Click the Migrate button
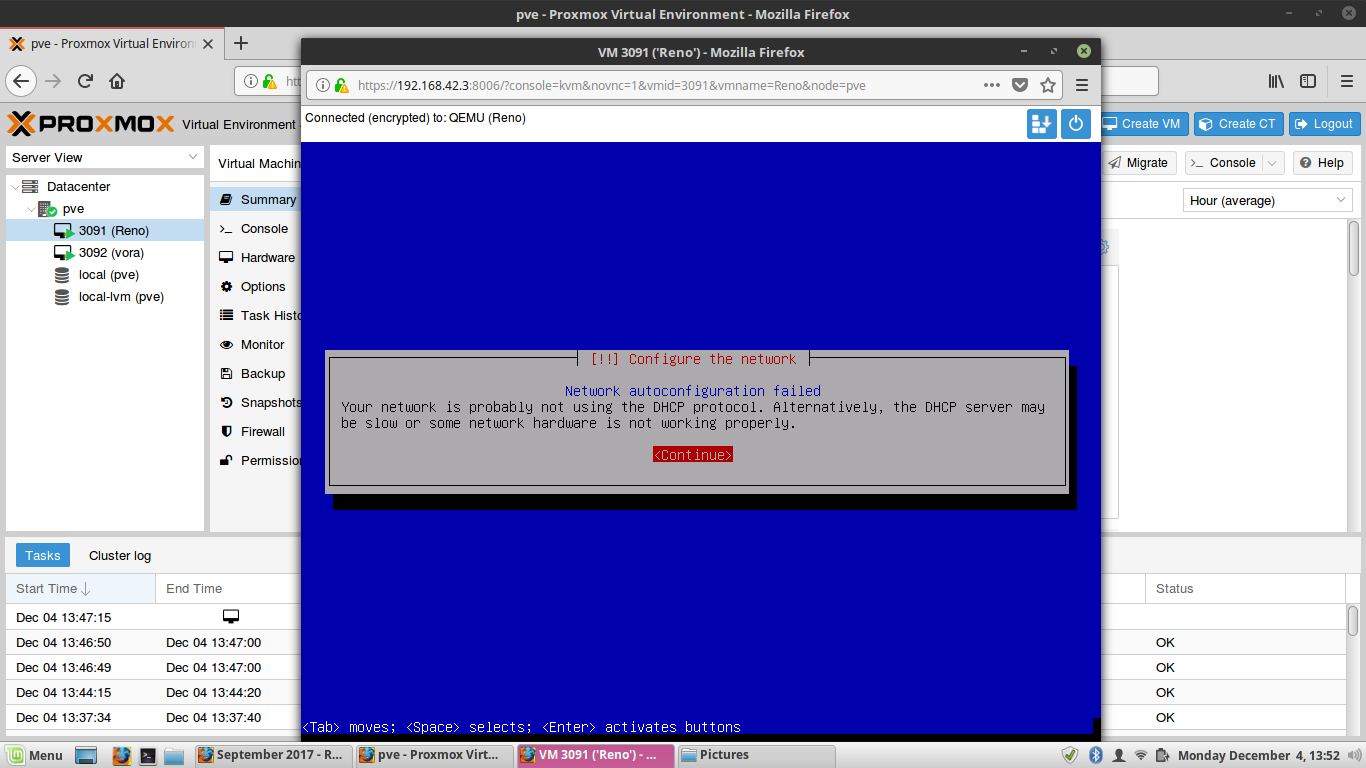The width and height of the screenshot is (1366, 768). point(1139,163)
